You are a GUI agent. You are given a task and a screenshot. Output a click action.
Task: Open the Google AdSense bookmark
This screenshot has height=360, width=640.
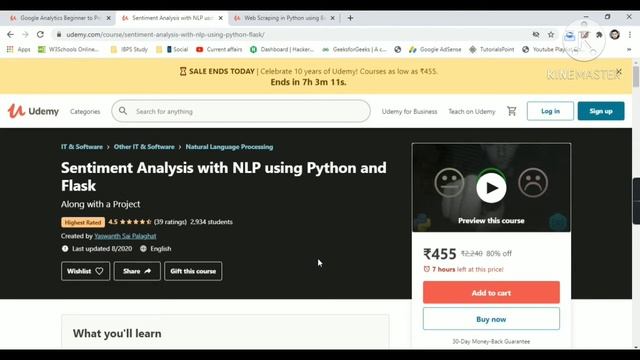tap(435, 49)
